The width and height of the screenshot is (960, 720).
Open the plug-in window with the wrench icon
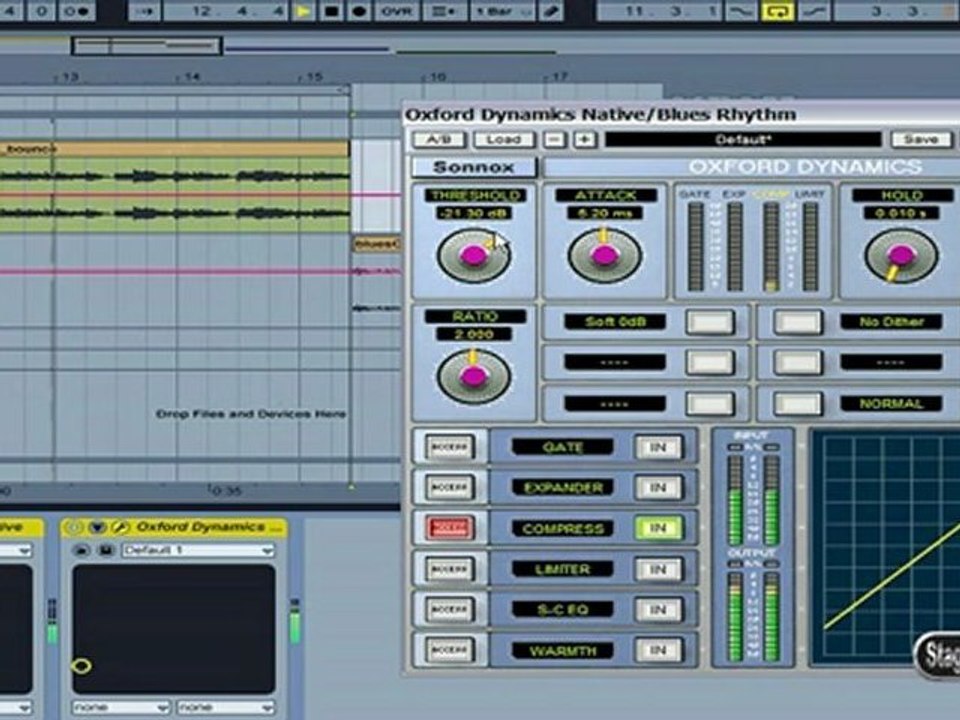click(120, 527)
